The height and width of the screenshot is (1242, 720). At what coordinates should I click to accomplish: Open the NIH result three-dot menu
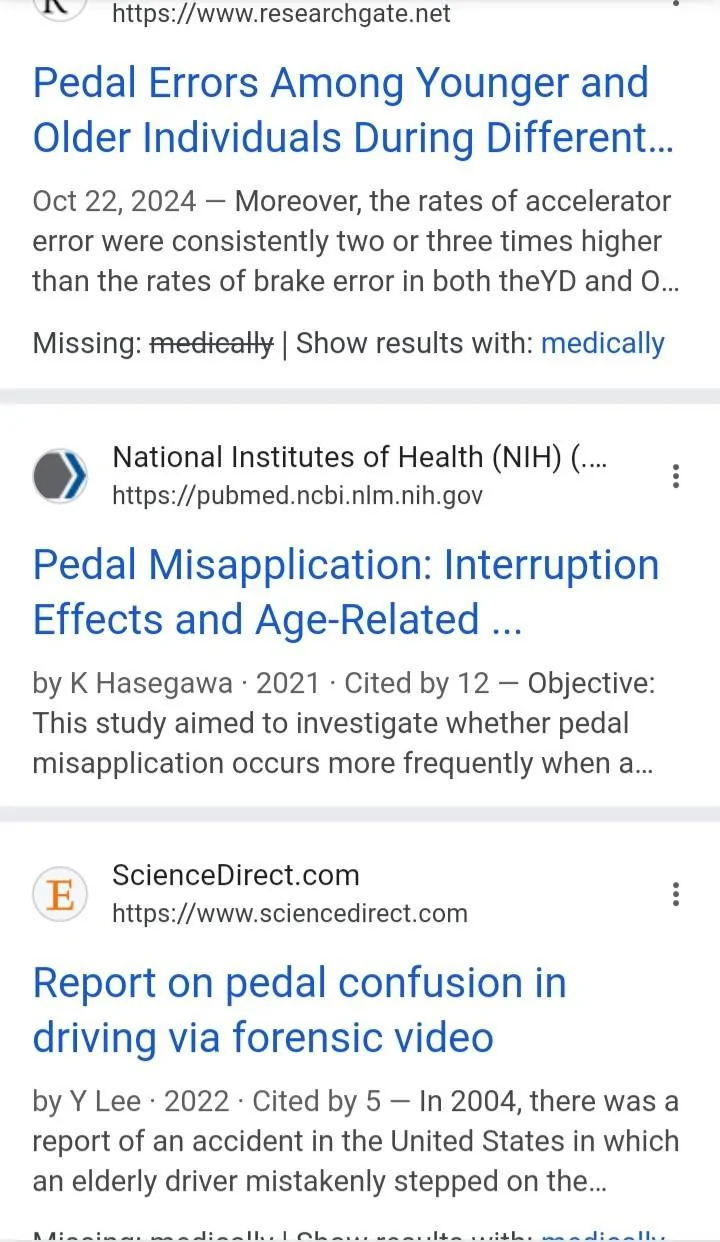click(x=676, y=476)
